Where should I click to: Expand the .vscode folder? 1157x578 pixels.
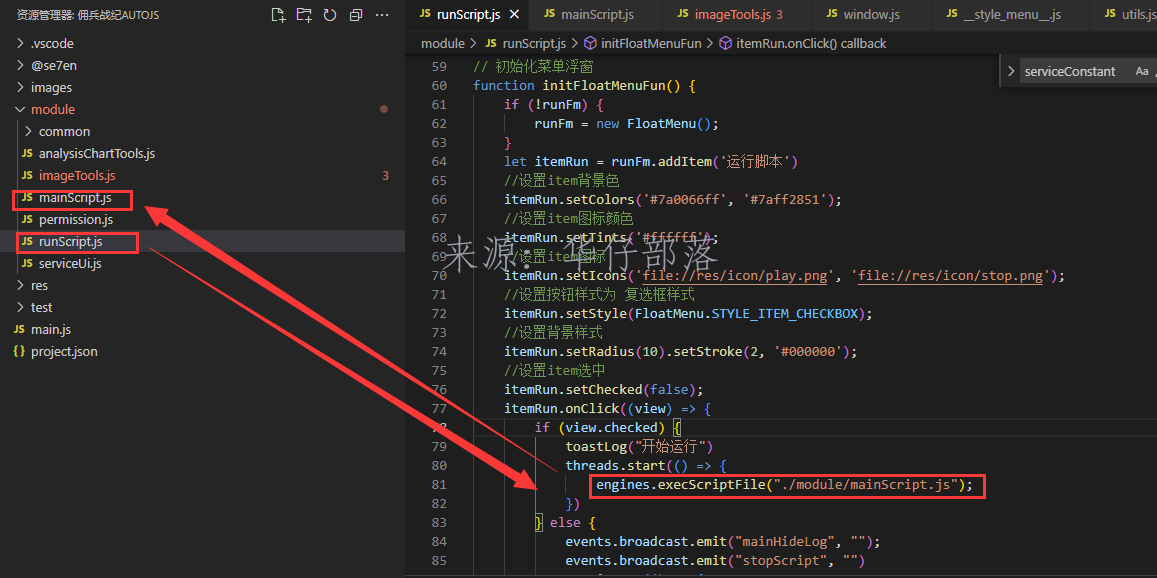(202, 44)
